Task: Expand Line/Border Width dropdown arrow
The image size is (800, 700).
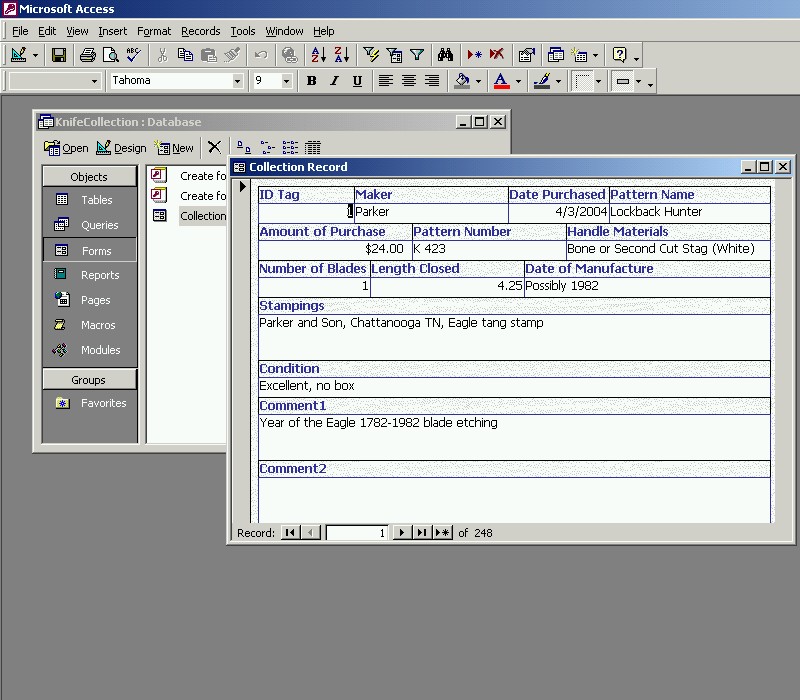Action: click(x=598, y=81)
